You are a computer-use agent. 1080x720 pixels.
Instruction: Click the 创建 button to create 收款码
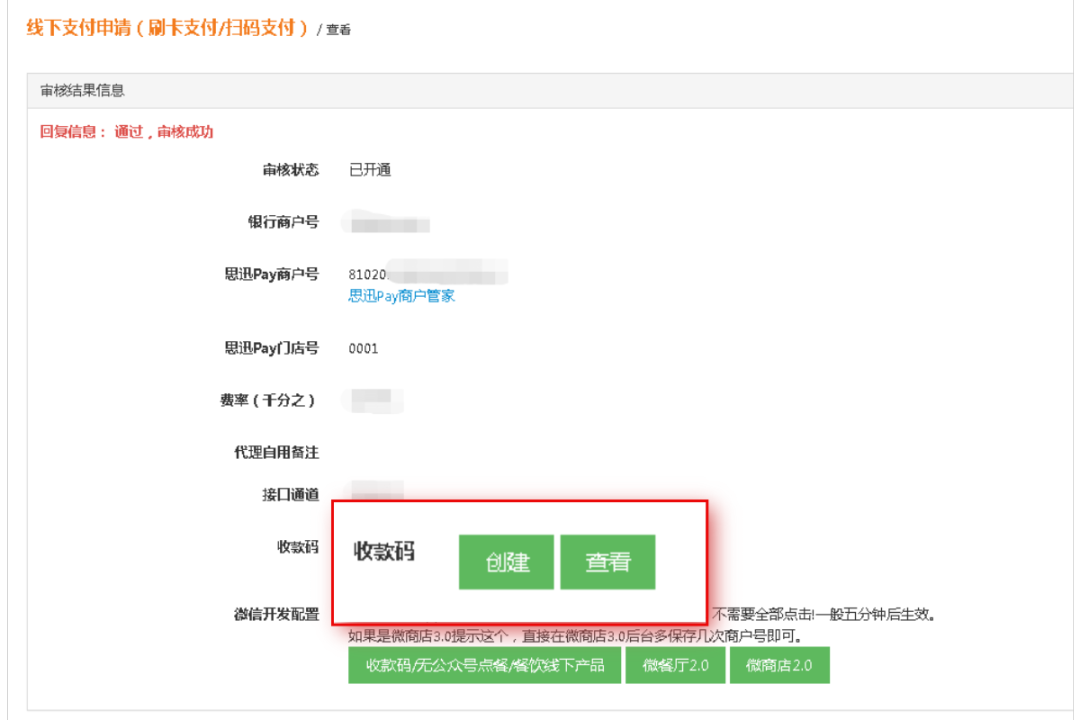coord(505,561)
